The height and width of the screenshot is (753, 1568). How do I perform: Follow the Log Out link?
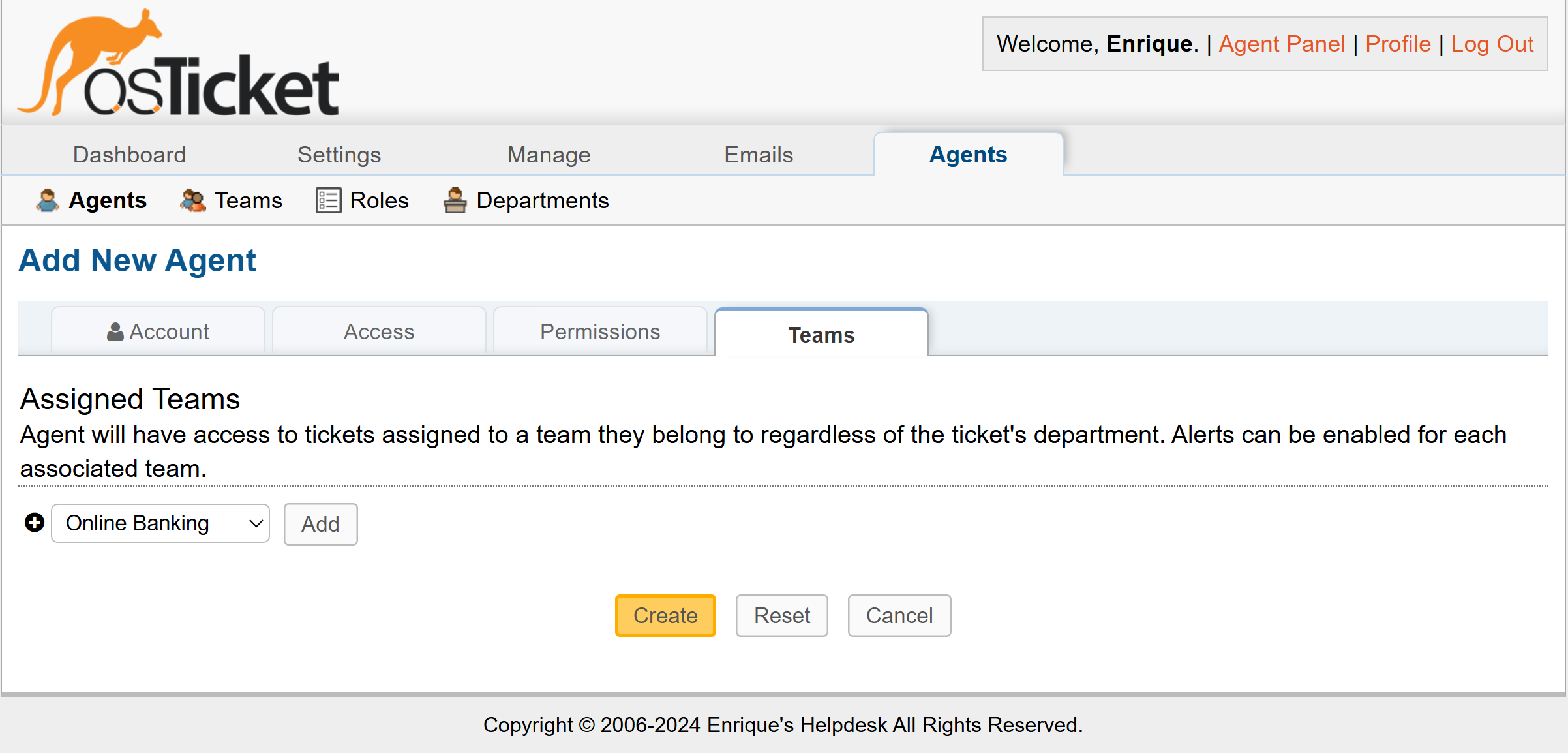pos(1492,44)
